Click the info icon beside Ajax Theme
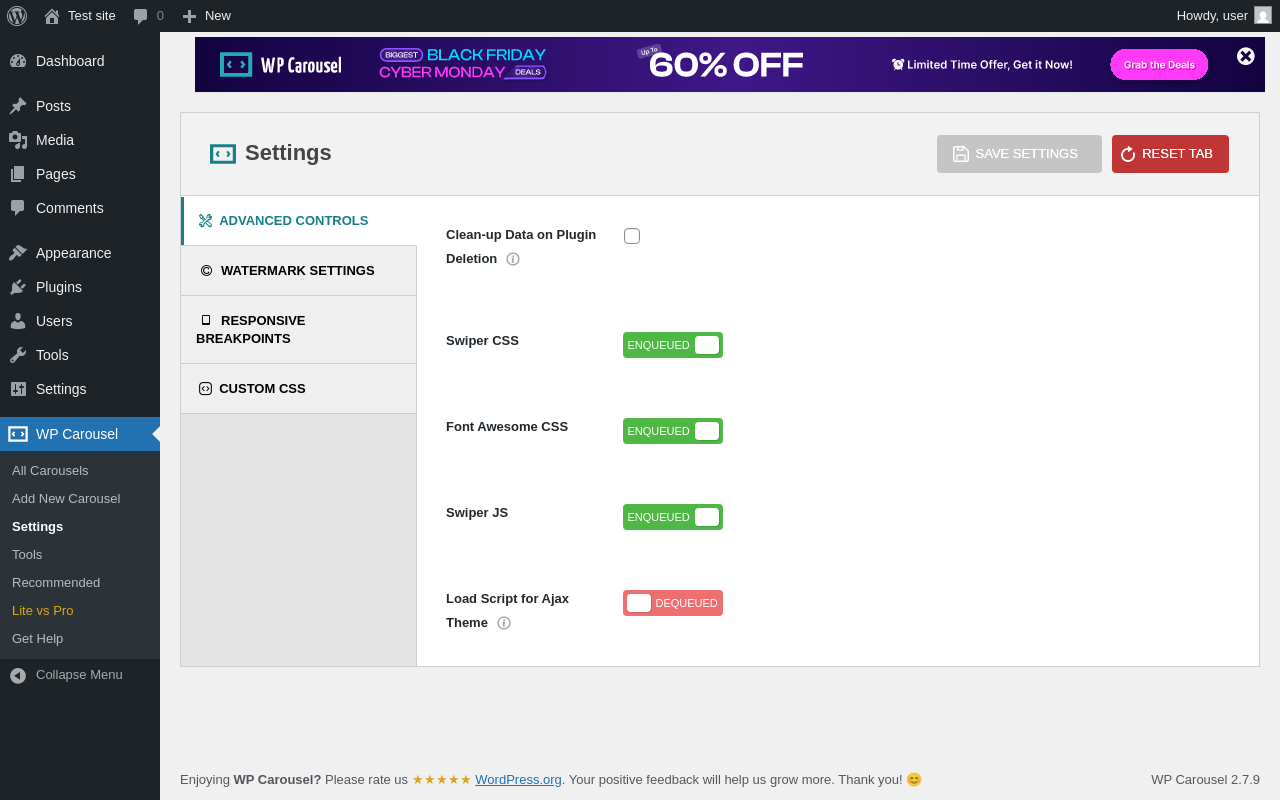Screen dimensions: 1280x800 [x=504, y=623]
